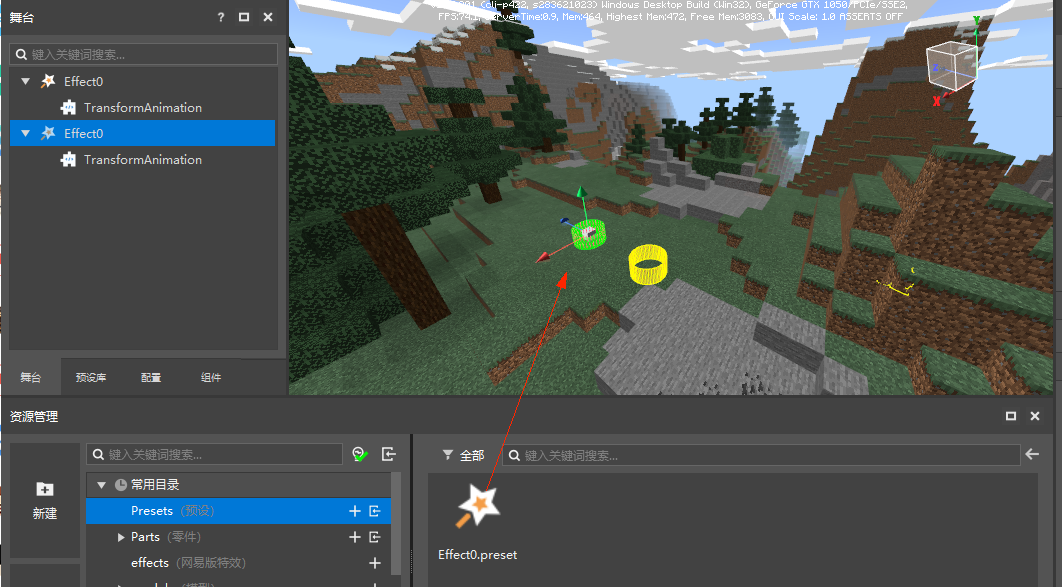The height and width of the screenshot is (587, 1062).
Task: Click the highlighted Effect0 star wand icon
Action: [x=48, y=133]
